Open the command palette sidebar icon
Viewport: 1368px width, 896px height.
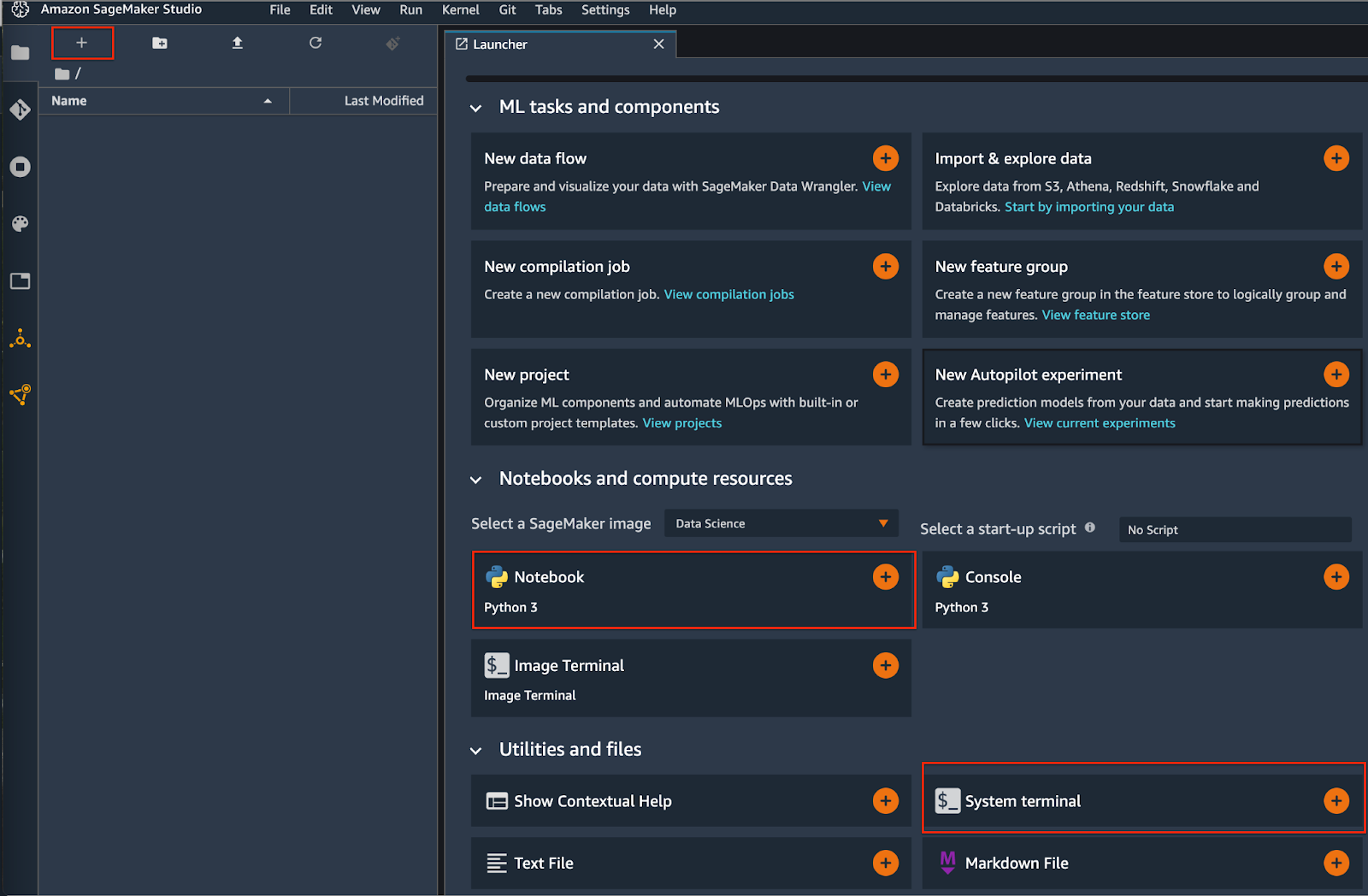(x=21, y=224)
